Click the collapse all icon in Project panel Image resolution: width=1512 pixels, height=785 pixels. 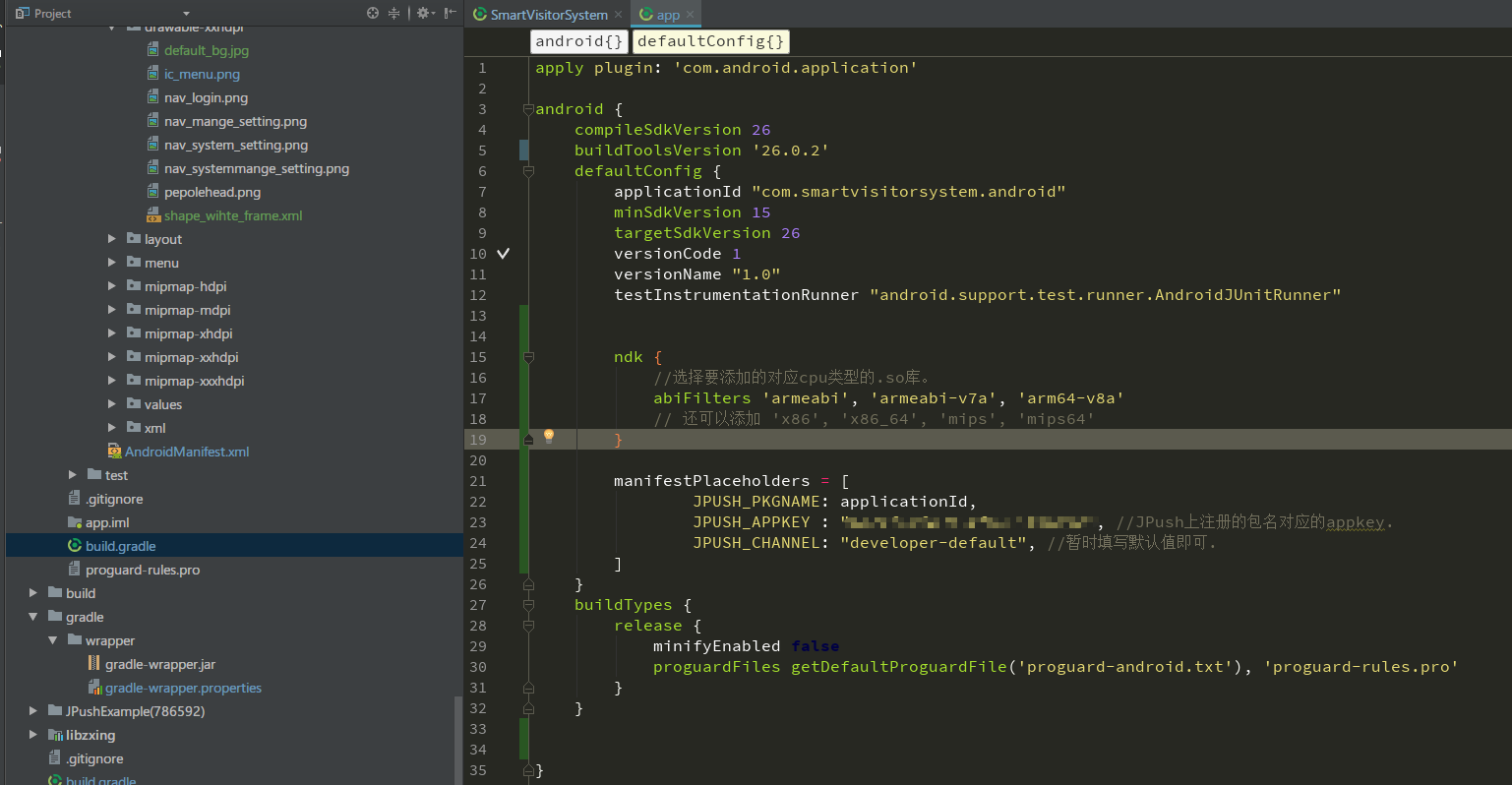coord(393,13)
